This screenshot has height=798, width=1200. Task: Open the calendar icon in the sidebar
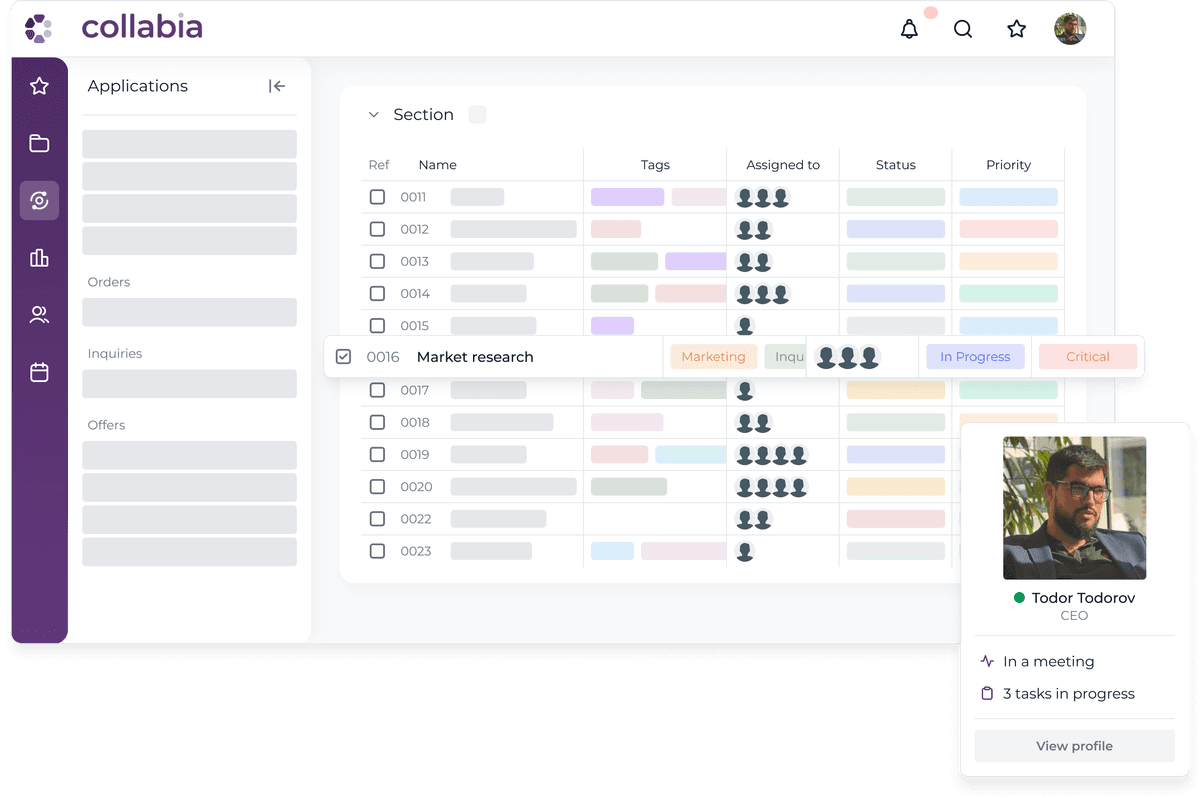click(x=39, y=371)
